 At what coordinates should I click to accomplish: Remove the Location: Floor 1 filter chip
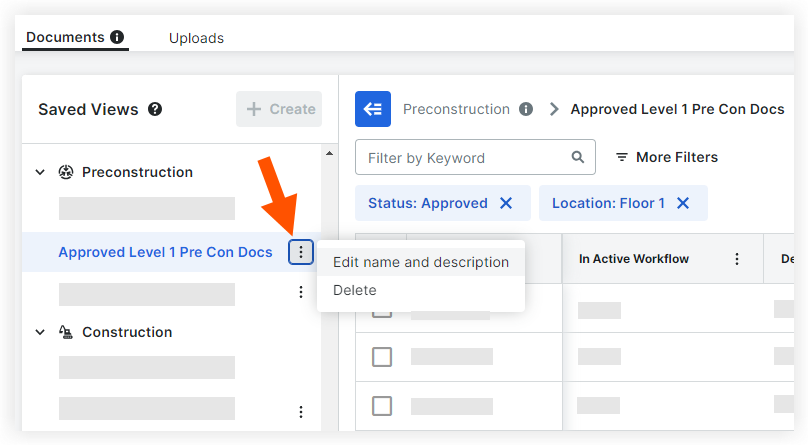coord(683,203)
